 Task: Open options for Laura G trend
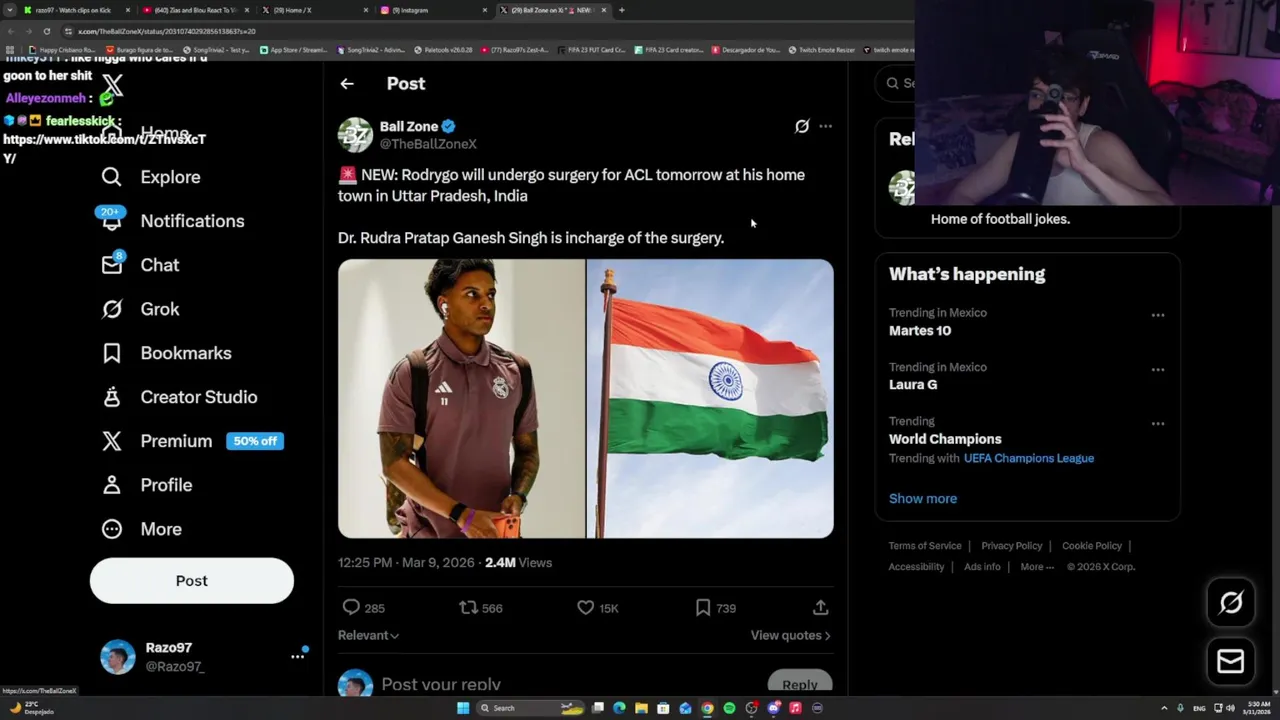pyautogui.click(x=1158, y=369)
